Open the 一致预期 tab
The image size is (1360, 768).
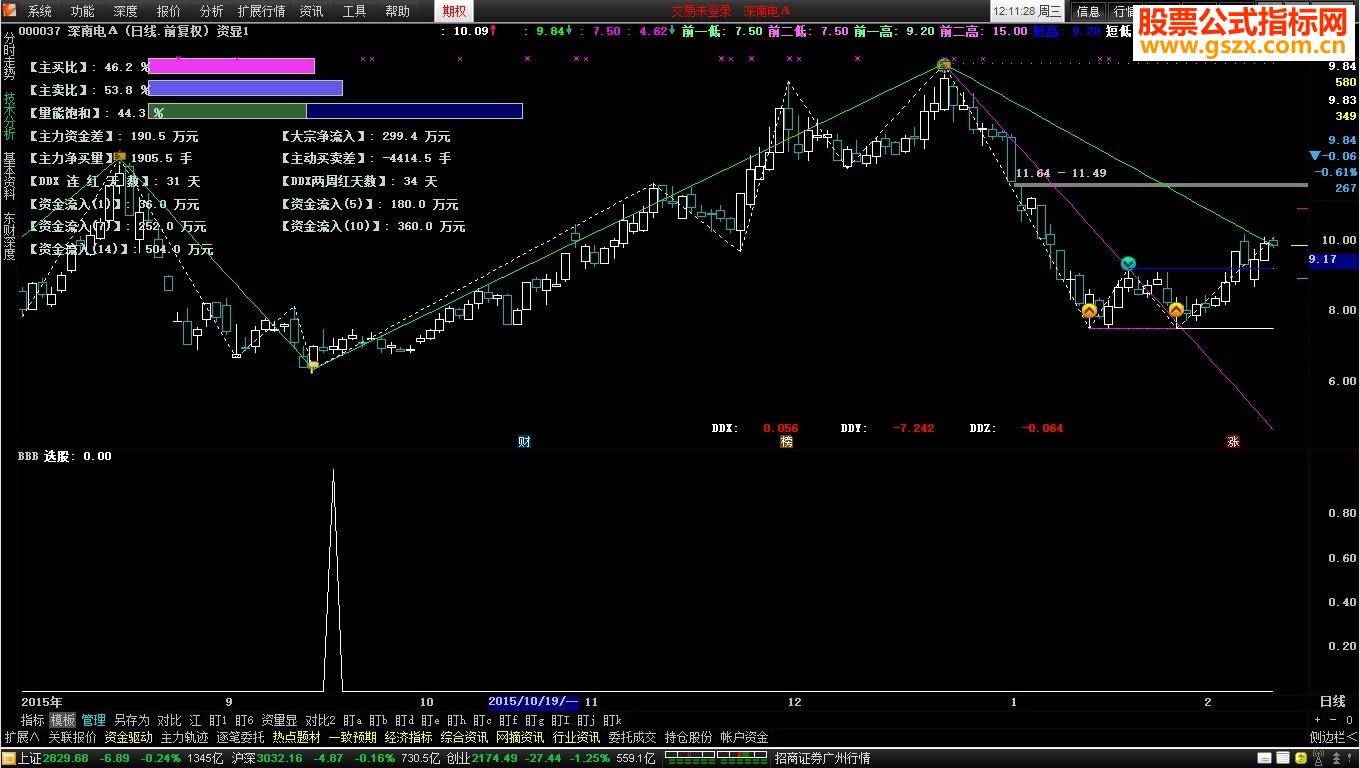coord(352,737)
